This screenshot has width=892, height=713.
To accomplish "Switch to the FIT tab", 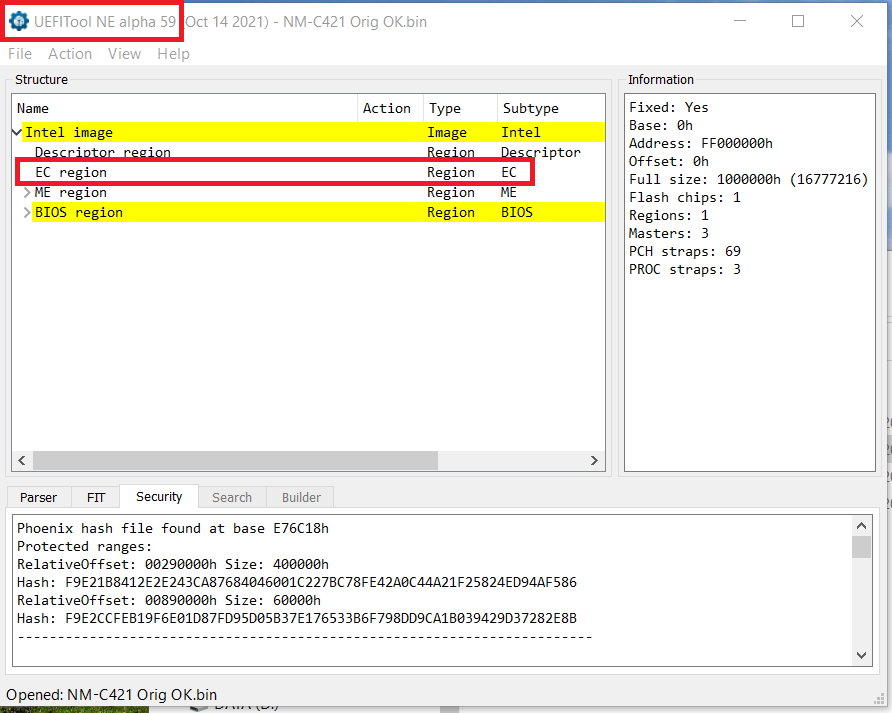I will pos(96,497).
